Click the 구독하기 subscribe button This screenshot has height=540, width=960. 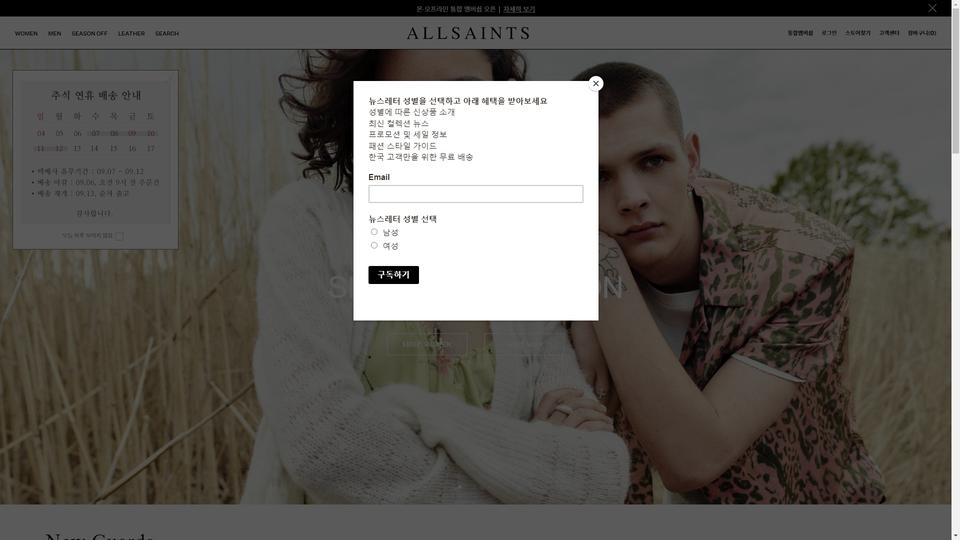[394, 275]
